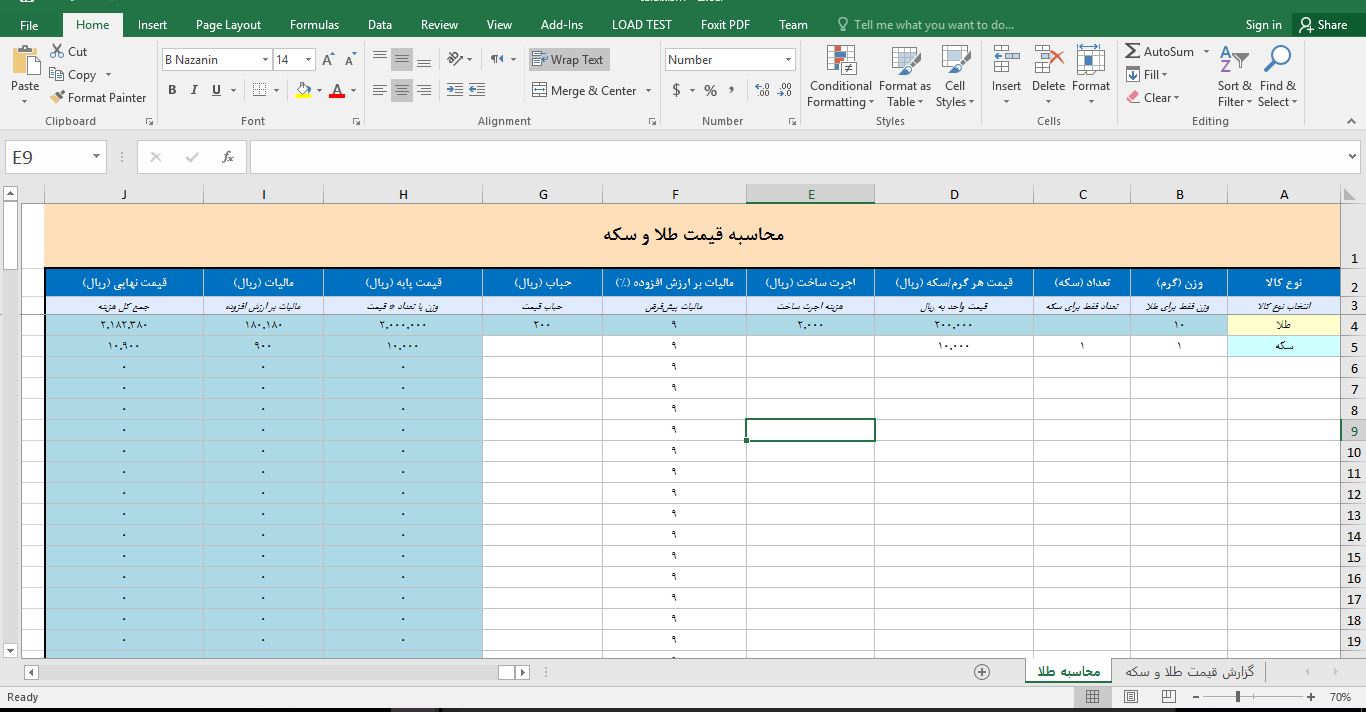1366x712 pixels.
Task: Open the Format cells menu
Action: (x=1090, y=77)
